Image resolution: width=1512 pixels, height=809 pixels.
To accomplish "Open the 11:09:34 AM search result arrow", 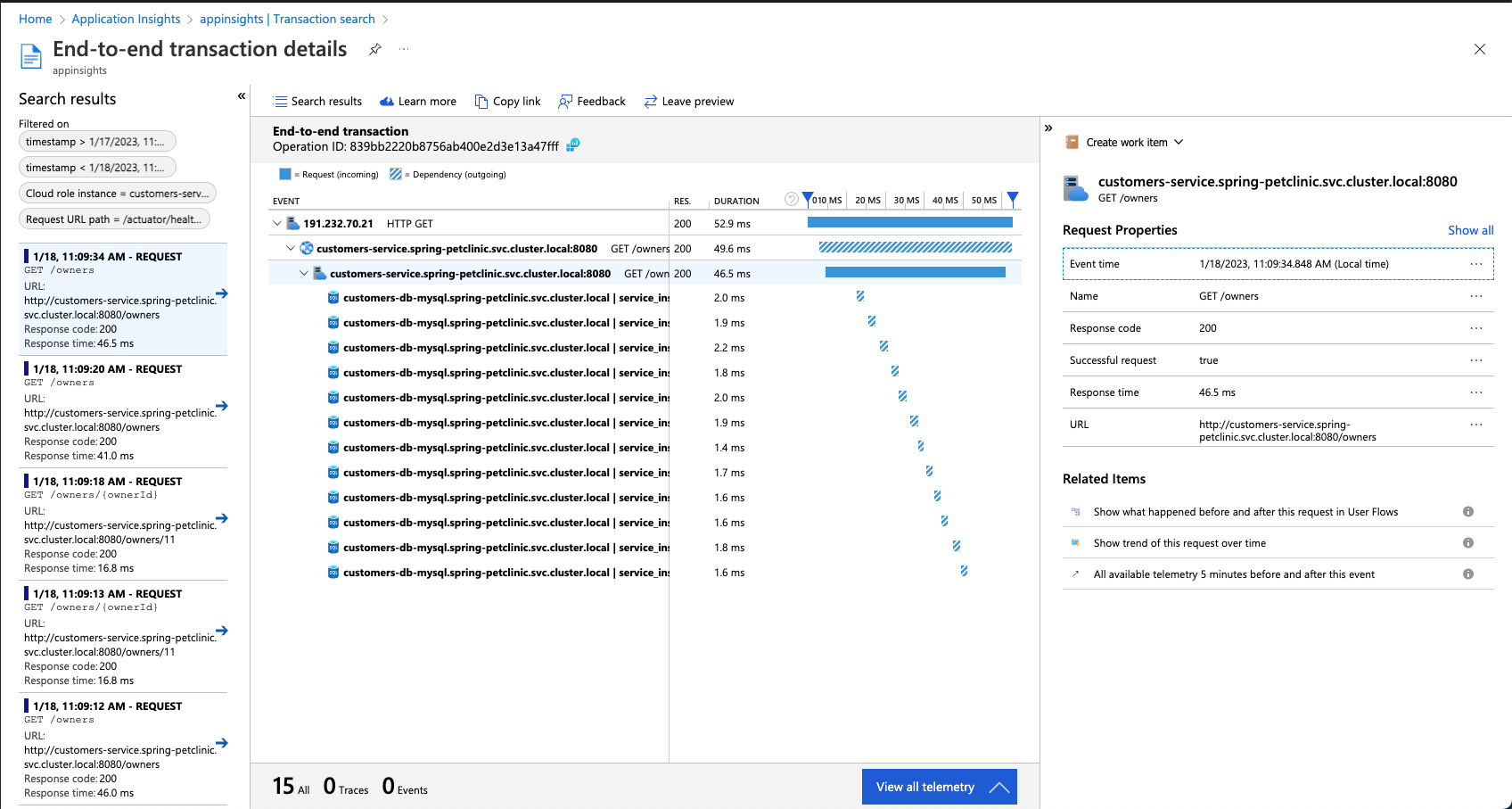I will point(222,293).
